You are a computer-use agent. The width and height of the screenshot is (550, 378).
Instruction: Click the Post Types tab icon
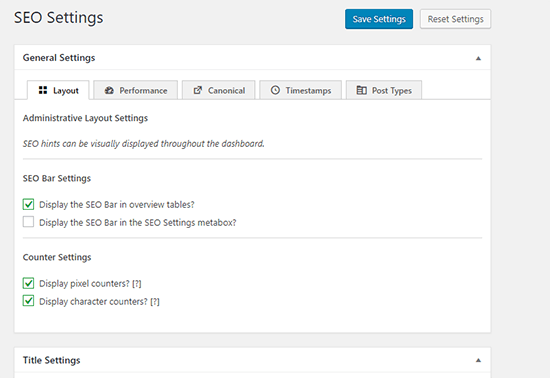pyautogui.click(x=362, y=90)
